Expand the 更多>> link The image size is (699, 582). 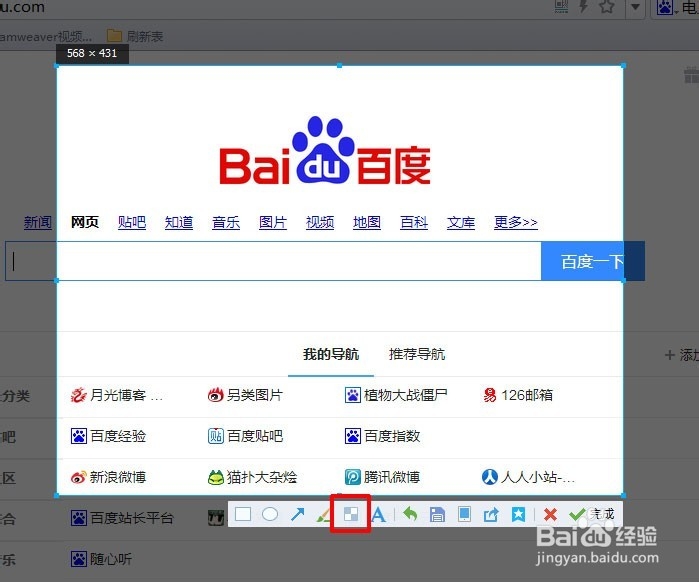(516, 222)
